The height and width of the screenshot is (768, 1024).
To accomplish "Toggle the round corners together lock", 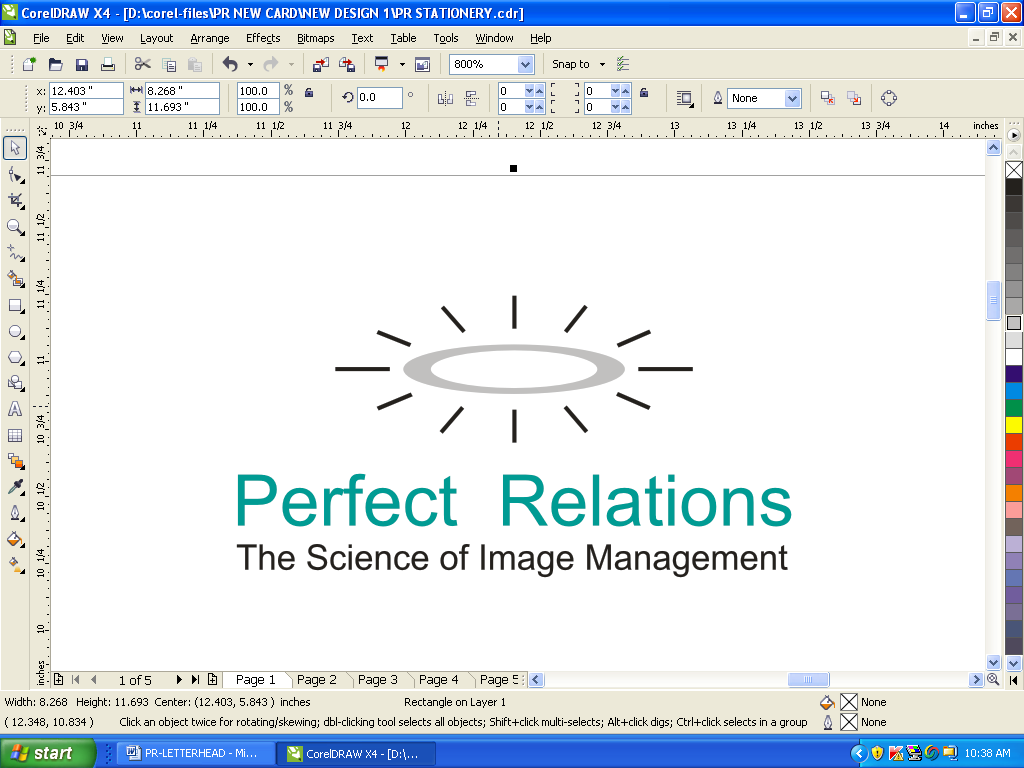I will click(644, 93).
